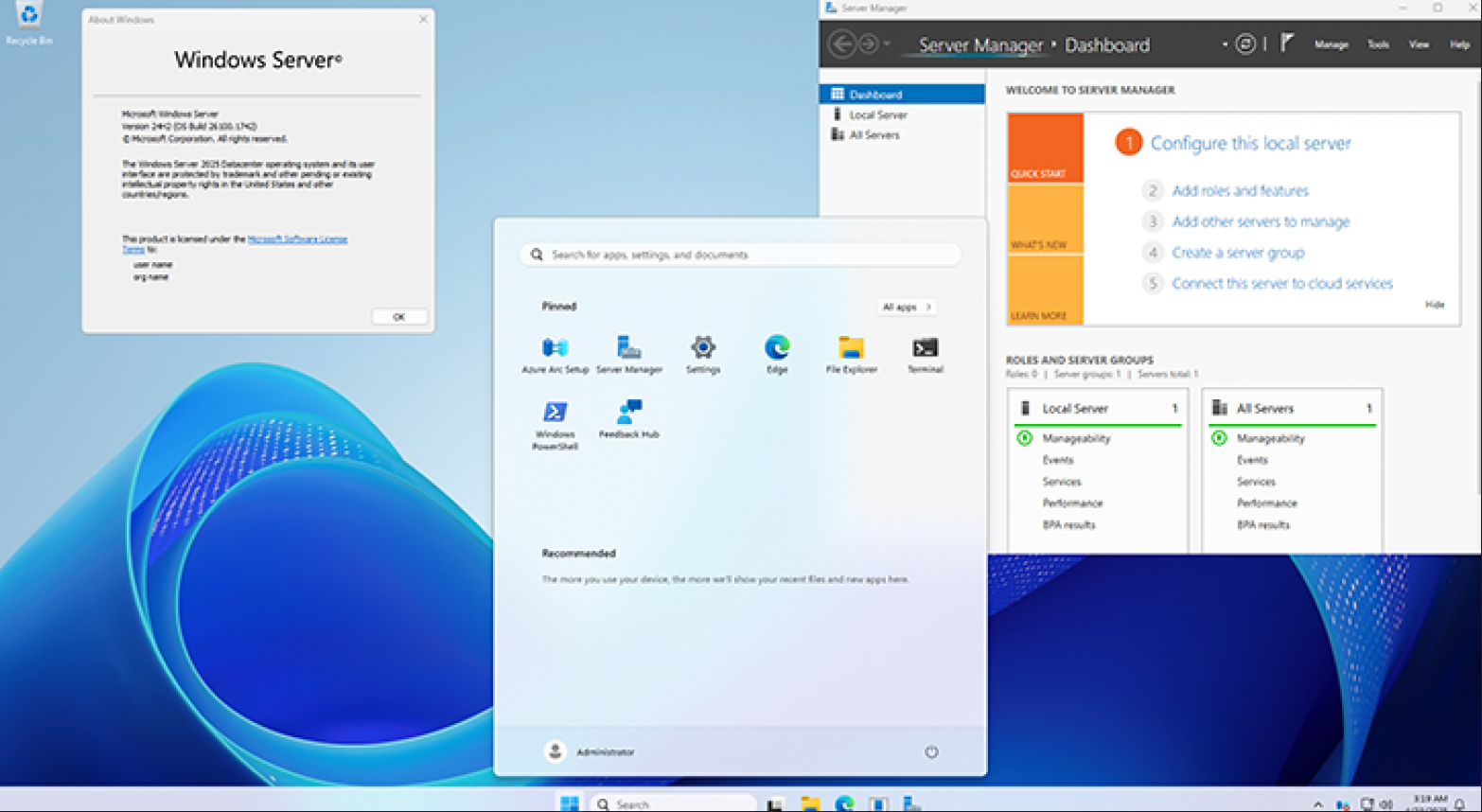Click the Server Manager back arrow

[841, 44]
